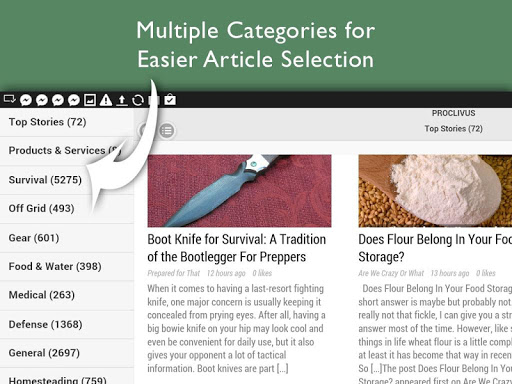Open the Medical (263) category
Viewport: 512px width, 384px height.
(67, 295)
